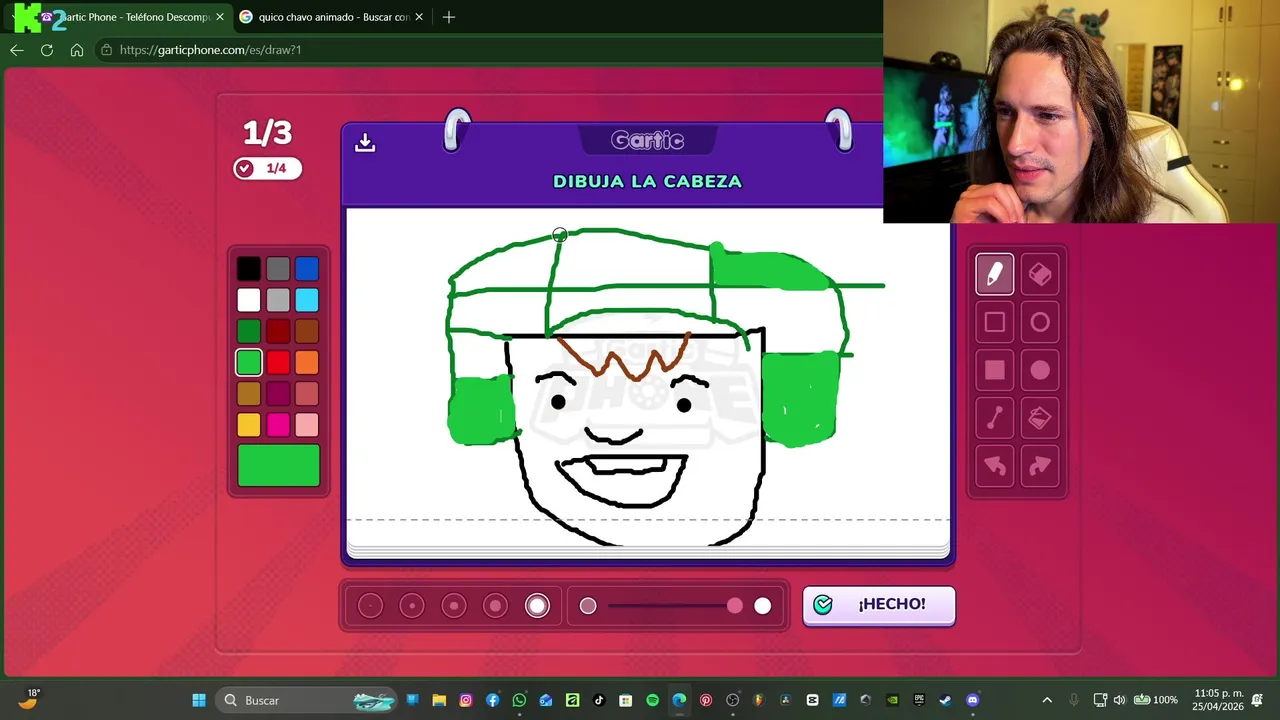Pick the hot pink color swatch

click(x=278, y=425)
